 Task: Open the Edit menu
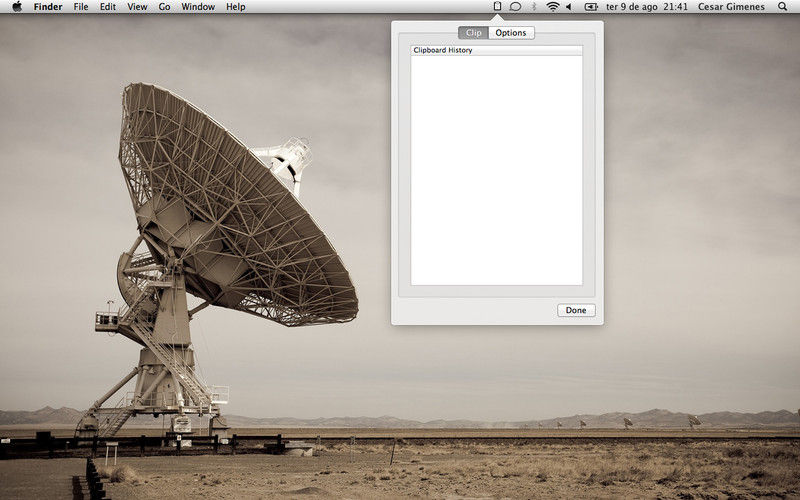pyautogui.click(x=108, y=7)
